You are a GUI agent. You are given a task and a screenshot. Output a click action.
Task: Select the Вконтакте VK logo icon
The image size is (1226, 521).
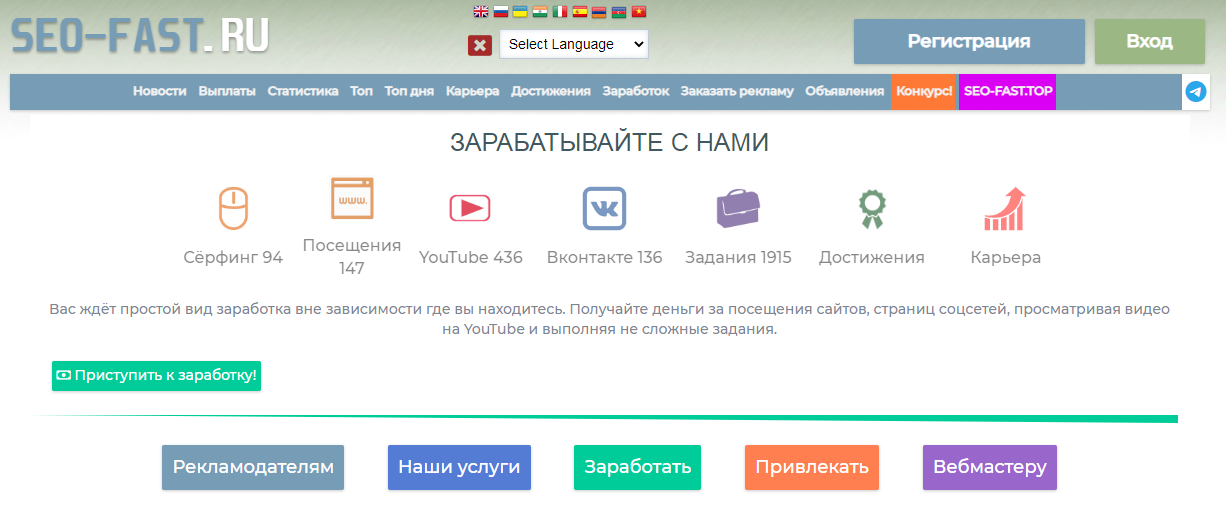(604, 208)
